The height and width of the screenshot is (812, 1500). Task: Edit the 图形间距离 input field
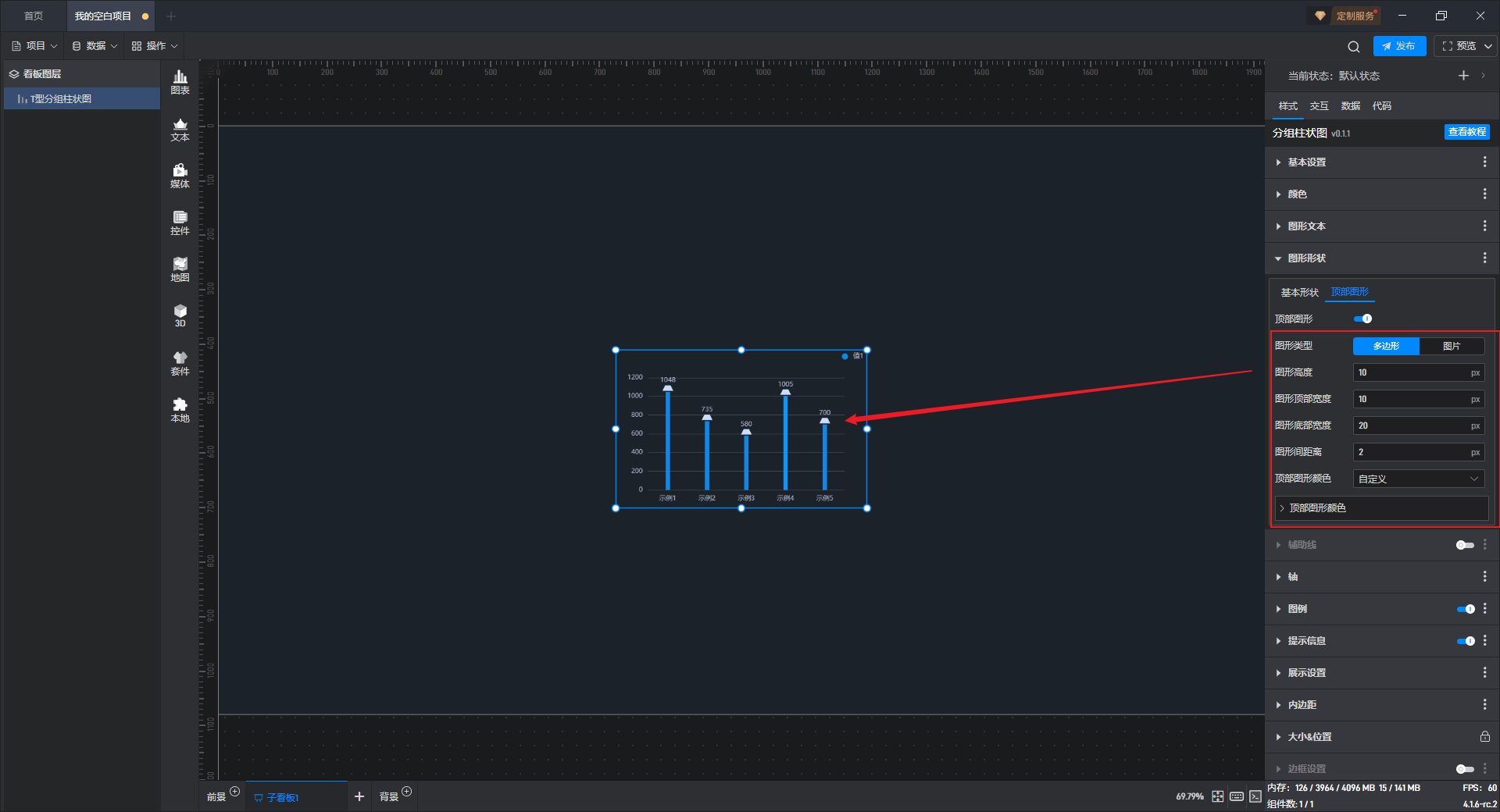click(1419, 452)
